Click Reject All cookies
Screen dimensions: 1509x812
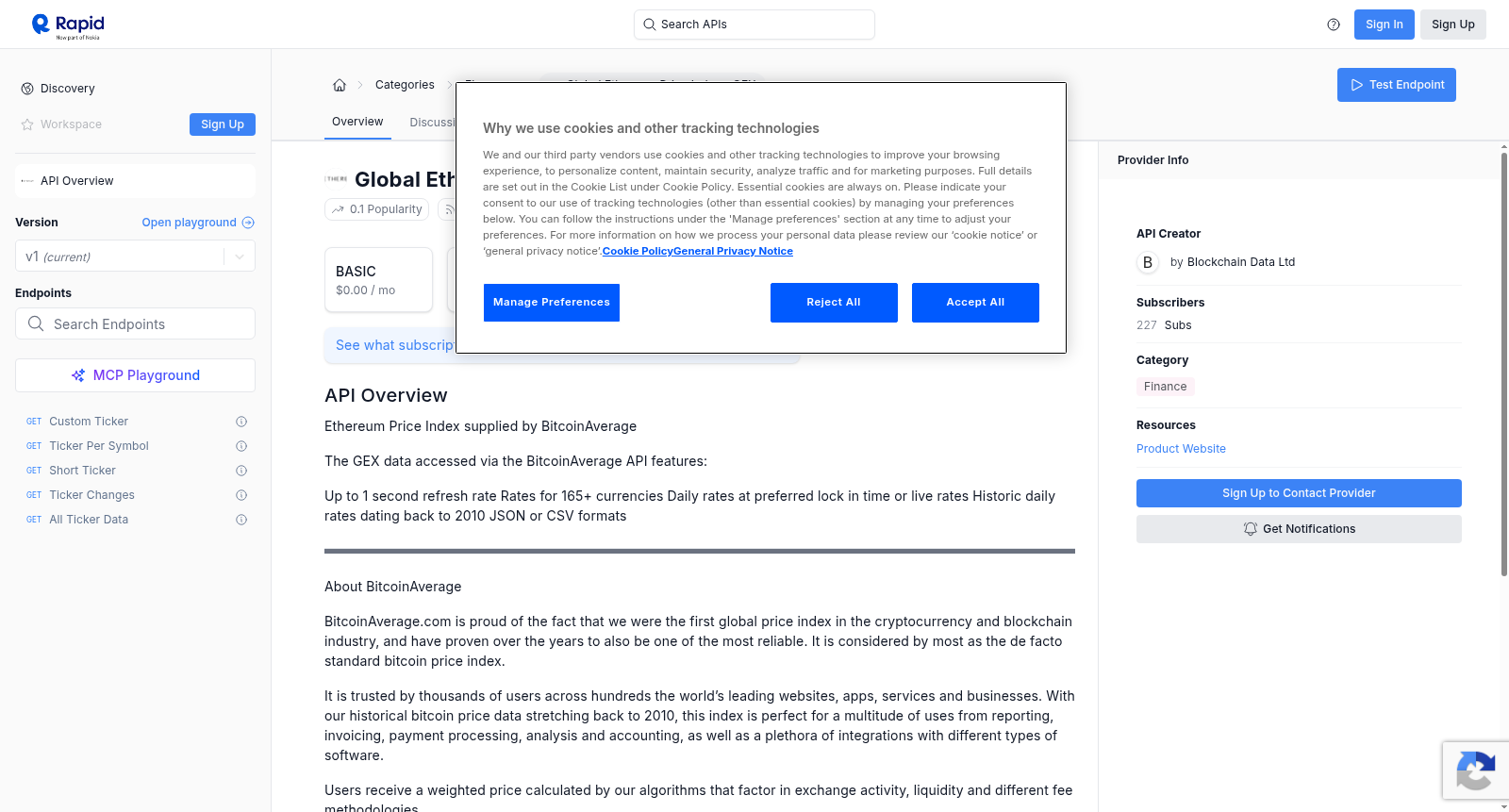click(834, 303)
